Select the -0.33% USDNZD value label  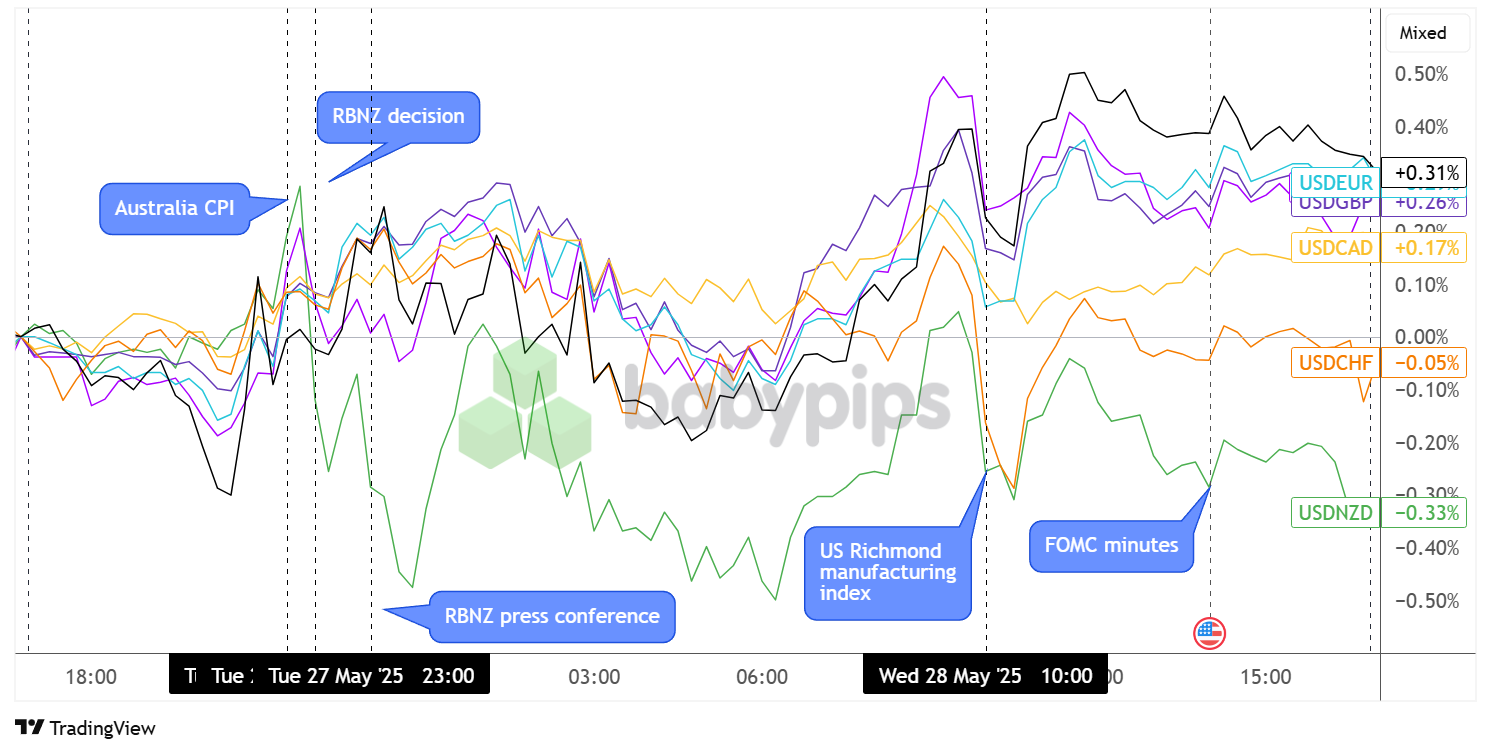click(1423, 514)
